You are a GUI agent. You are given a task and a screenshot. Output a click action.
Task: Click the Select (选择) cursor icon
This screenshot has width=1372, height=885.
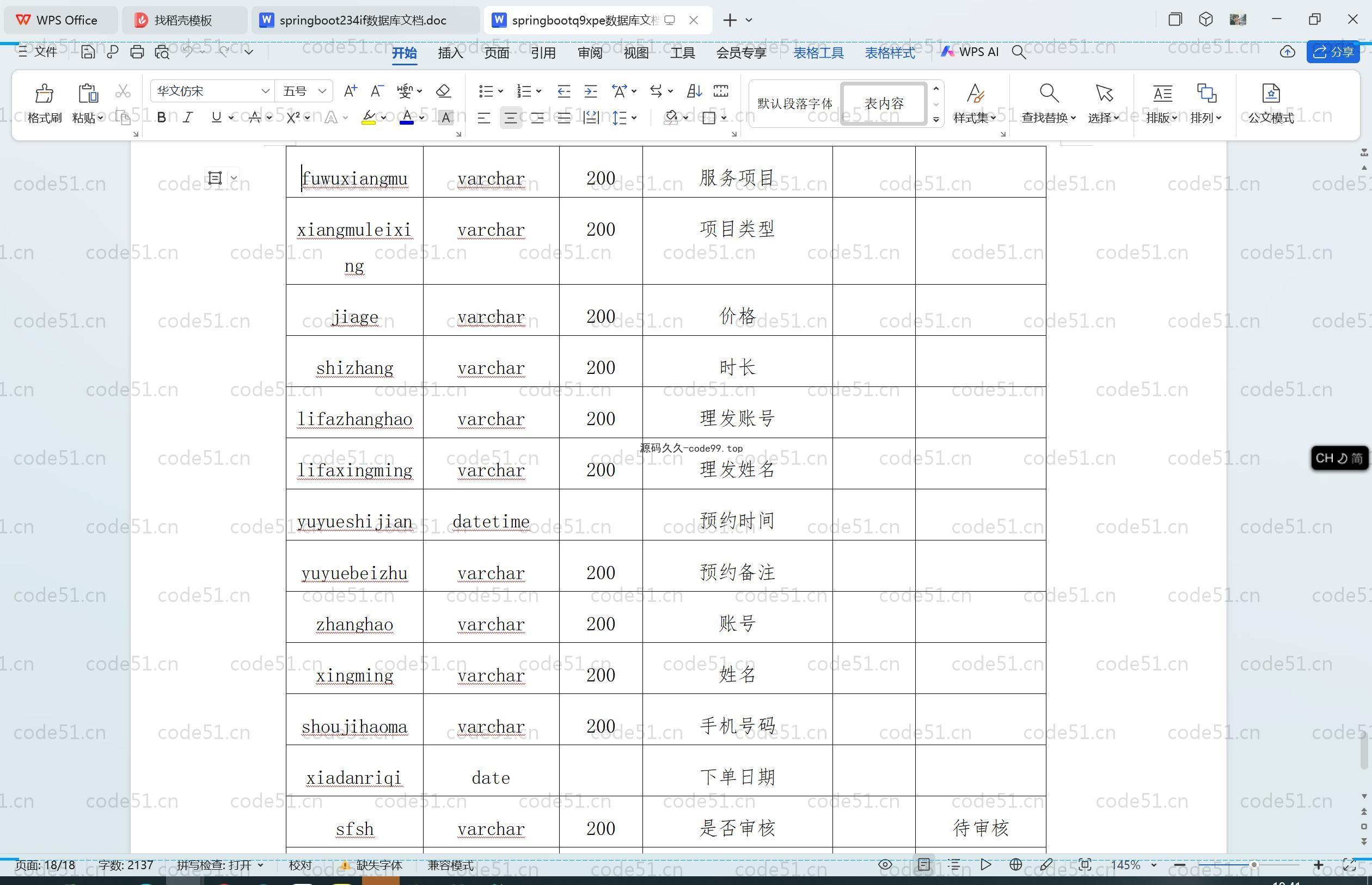tap(1104, 93)
